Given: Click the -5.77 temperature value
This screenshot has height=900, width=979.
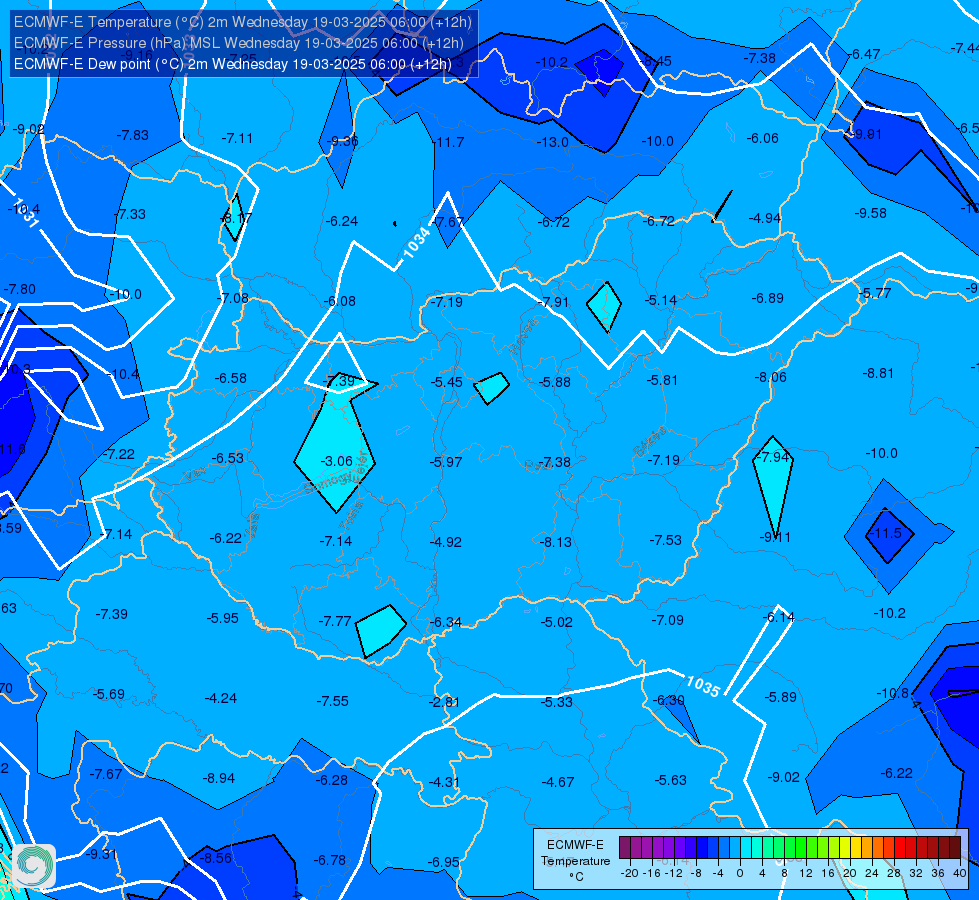Looking at the screenshot, I should pyautogui.click(x=874, y=294).
